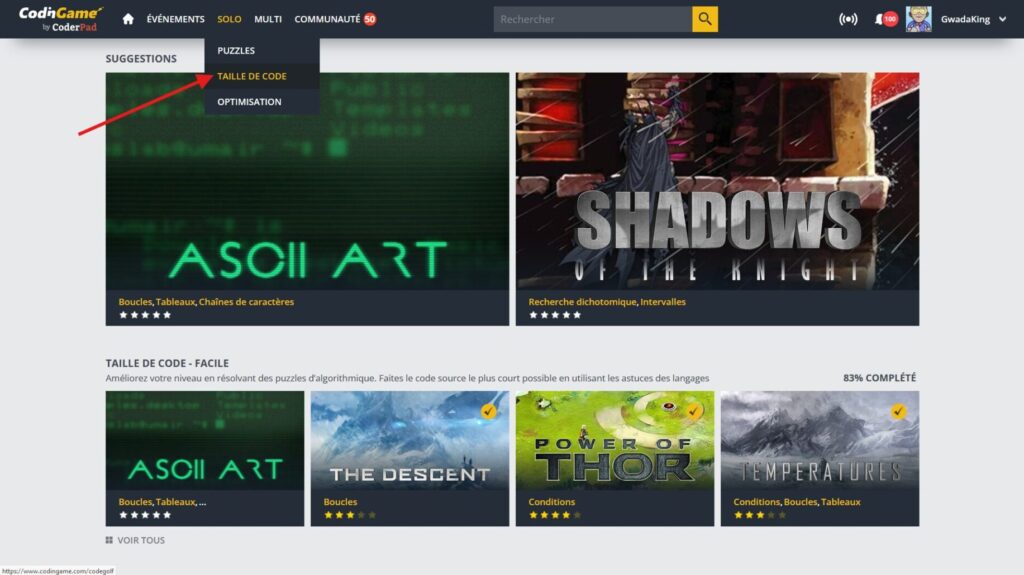The height and width of the screenshot is (575, 1024).
Task: Click Boucles tag under small ASCII Art card
Action: tap(135, 502)
